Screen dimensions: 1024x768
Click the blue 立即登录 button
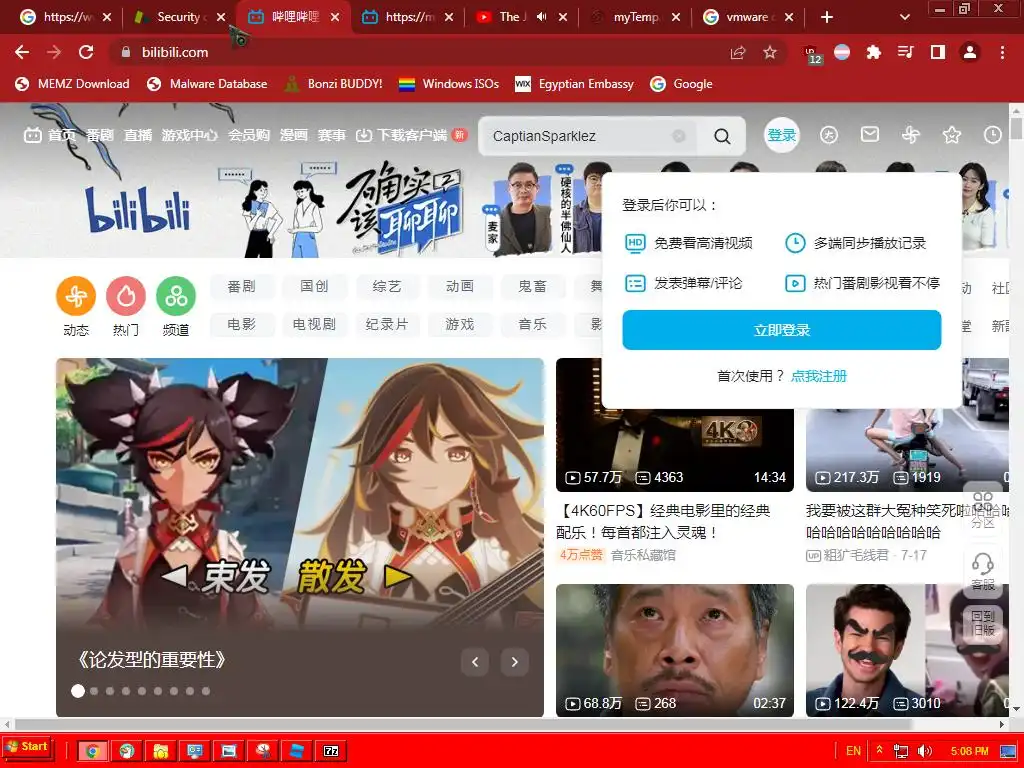click(x=782, y=330)
